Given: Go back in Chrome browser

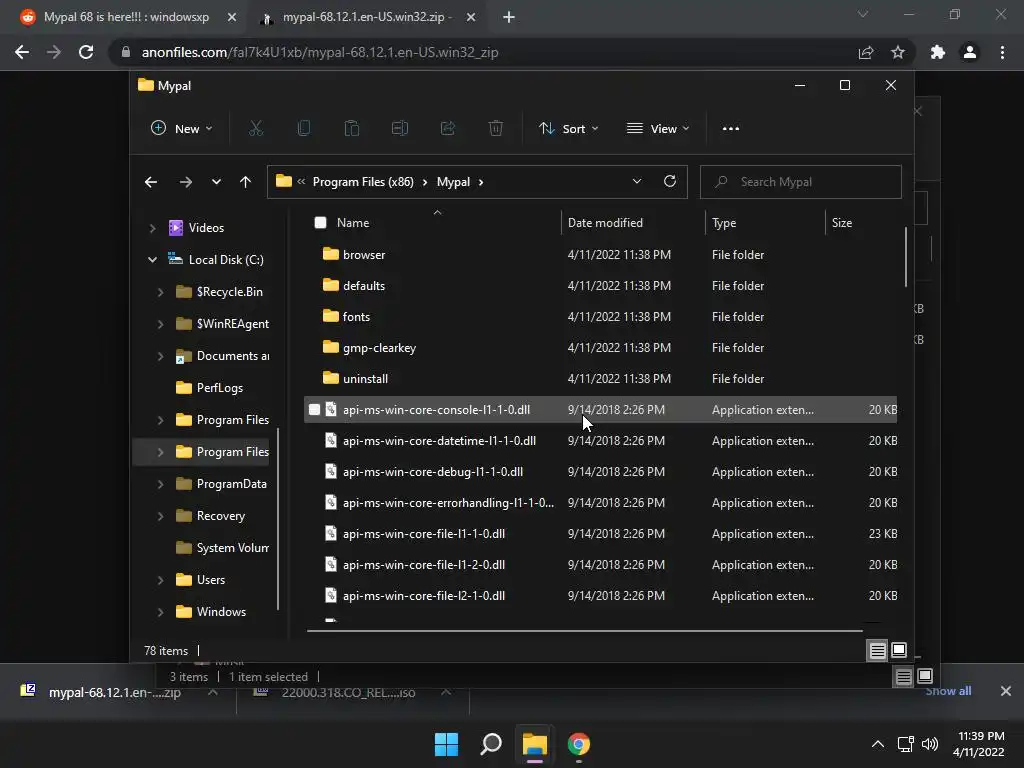Looking at the screenshot, I should pyautogui.click(x=22, y=52).
